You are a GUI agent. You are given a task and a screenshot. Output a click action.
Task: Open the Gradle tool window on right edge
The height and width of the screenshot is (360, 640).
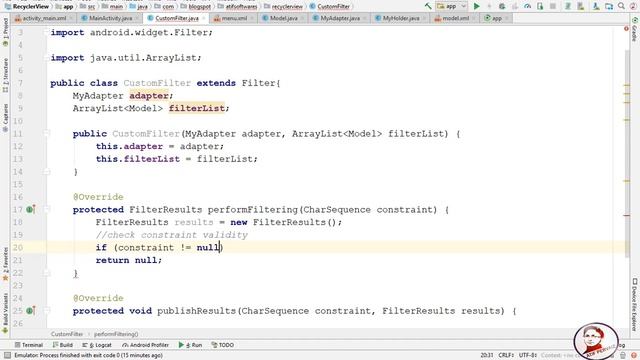pos(635,29)
